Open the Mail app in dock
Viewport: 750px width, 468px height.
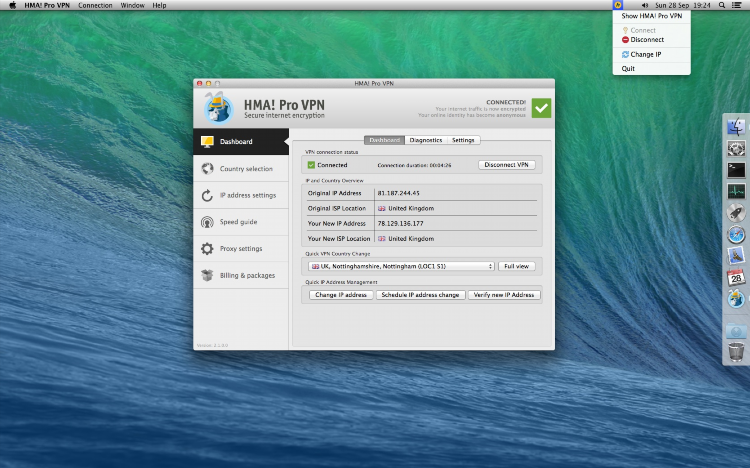click(x=736, y=256)
